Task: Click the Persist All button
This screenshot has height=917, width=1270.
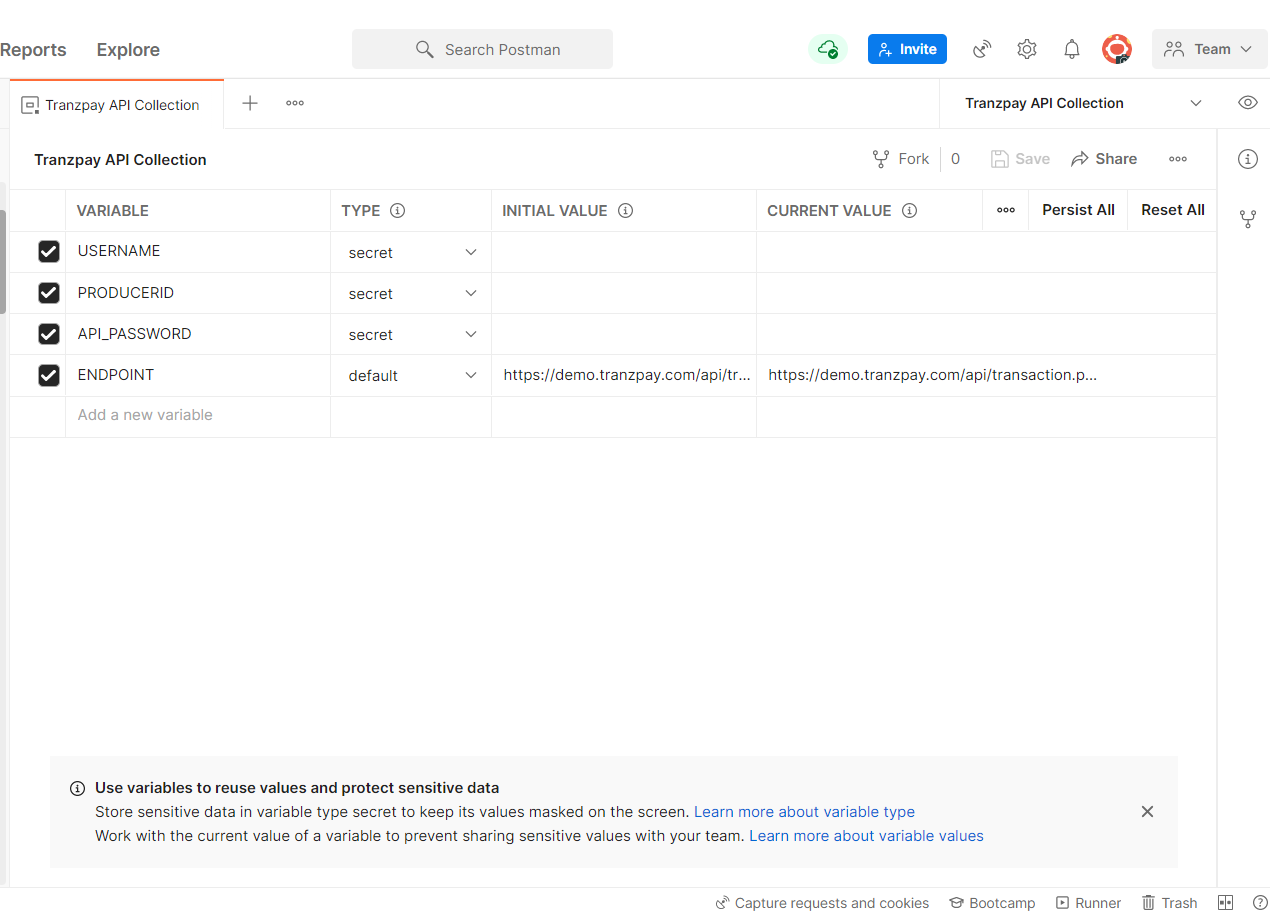Action: click(1077, 210)
